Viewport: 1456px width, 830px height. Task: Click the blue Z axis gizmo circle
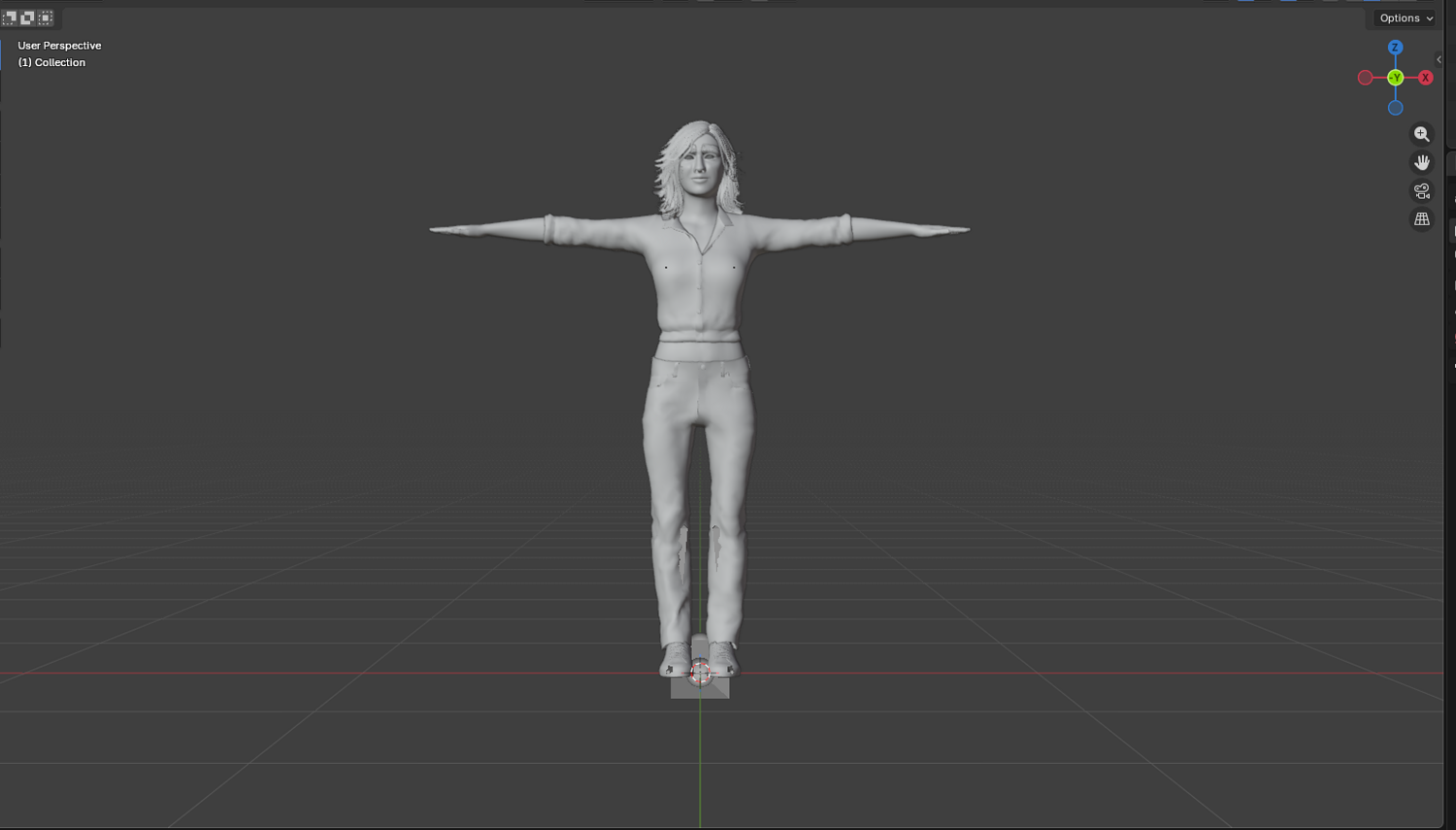click(1395, 48)
